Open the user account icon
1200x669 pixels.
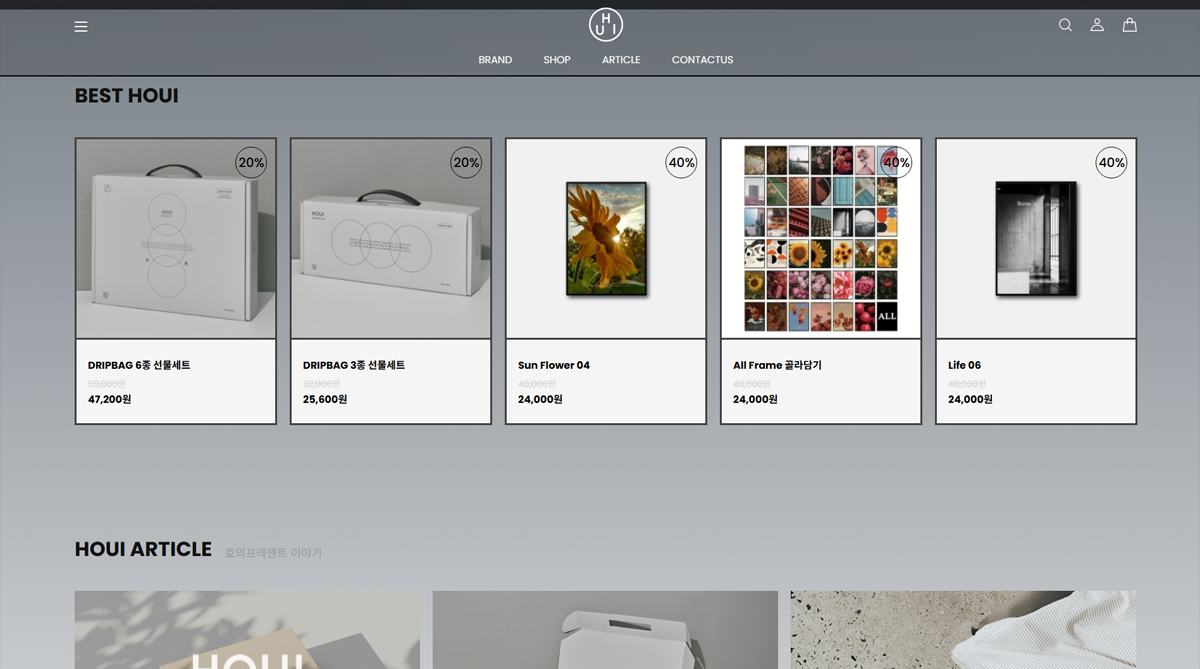[1097, 25]
